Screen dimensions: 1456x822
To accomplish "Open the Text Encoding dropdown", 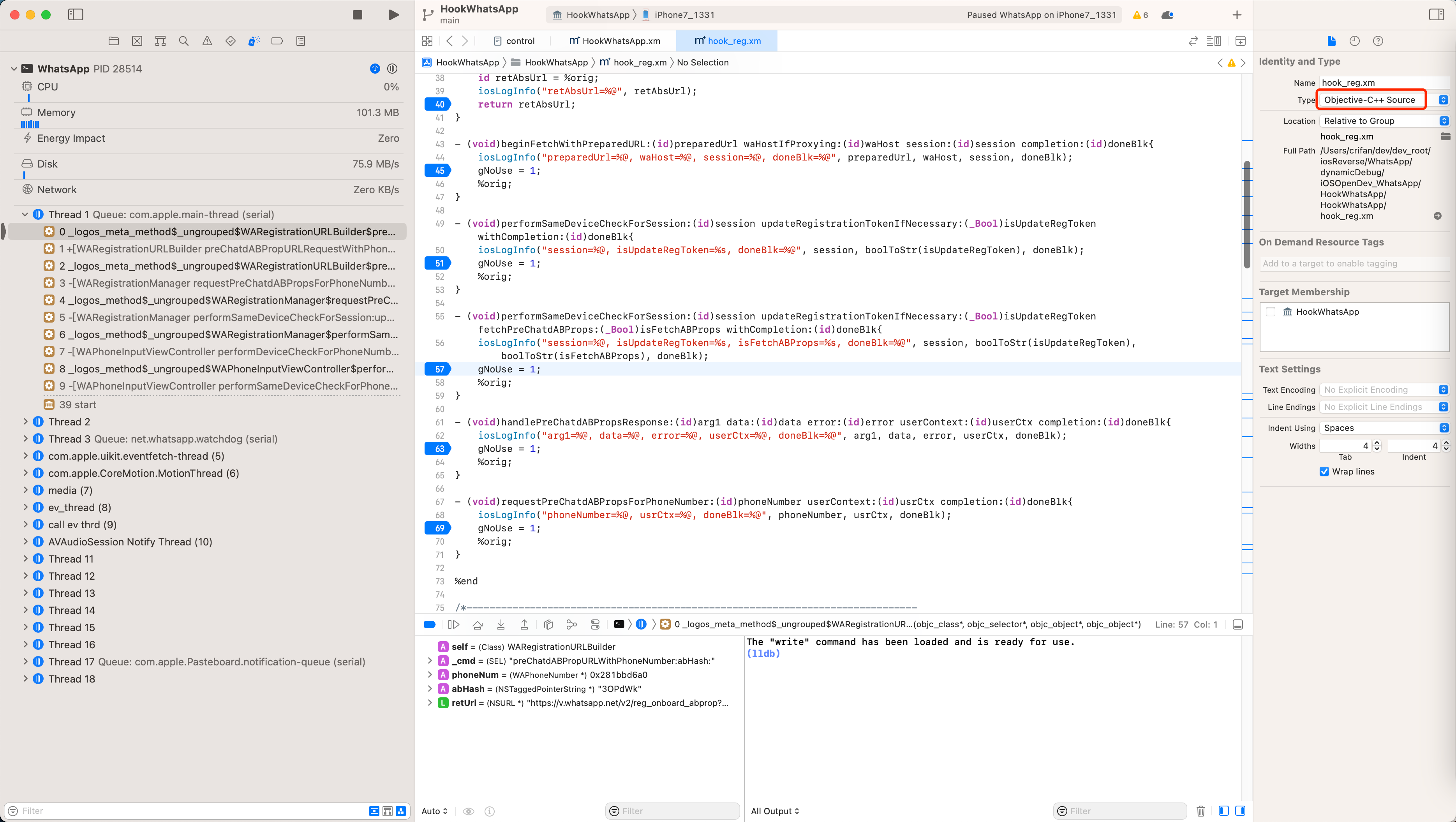I will pyautogui.click(x=1384, y=390).
